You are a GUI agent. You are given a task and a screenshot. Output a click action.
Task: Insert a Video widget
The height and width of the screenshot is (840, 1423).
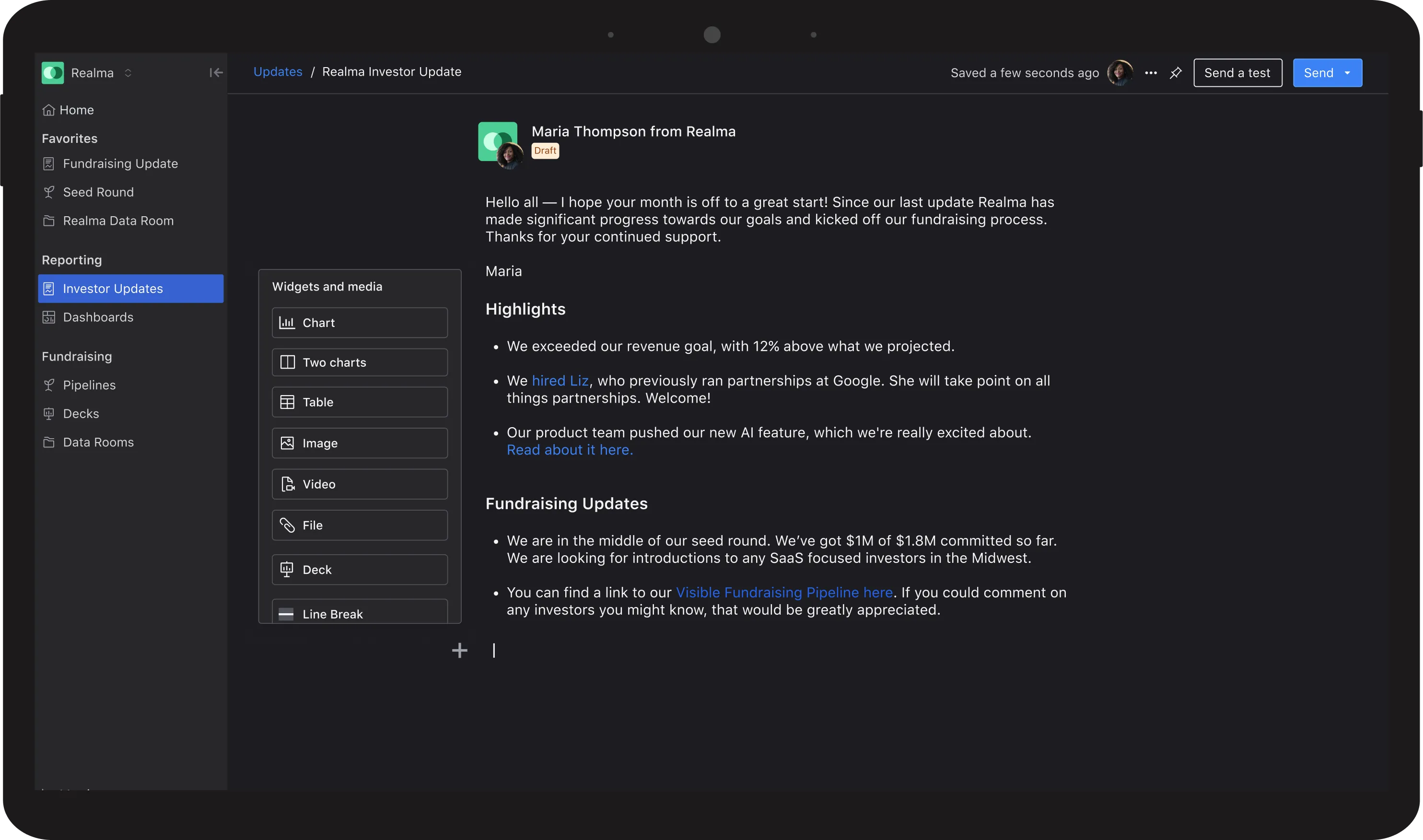click(360, 484)
